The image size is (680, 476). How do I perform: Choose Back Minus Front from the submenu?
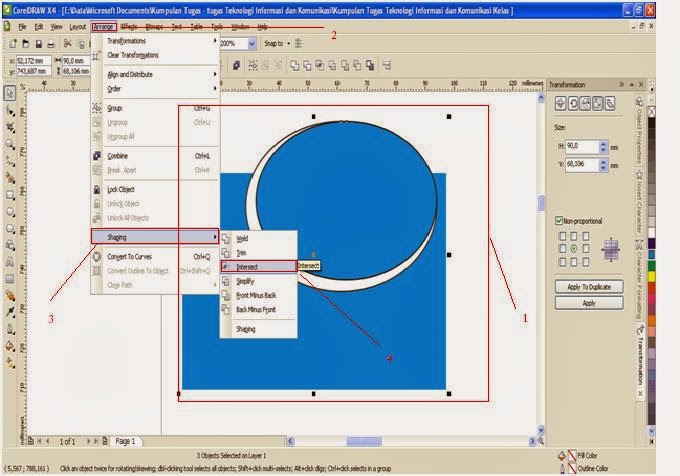pyautogui.click(x=258, y=310)
